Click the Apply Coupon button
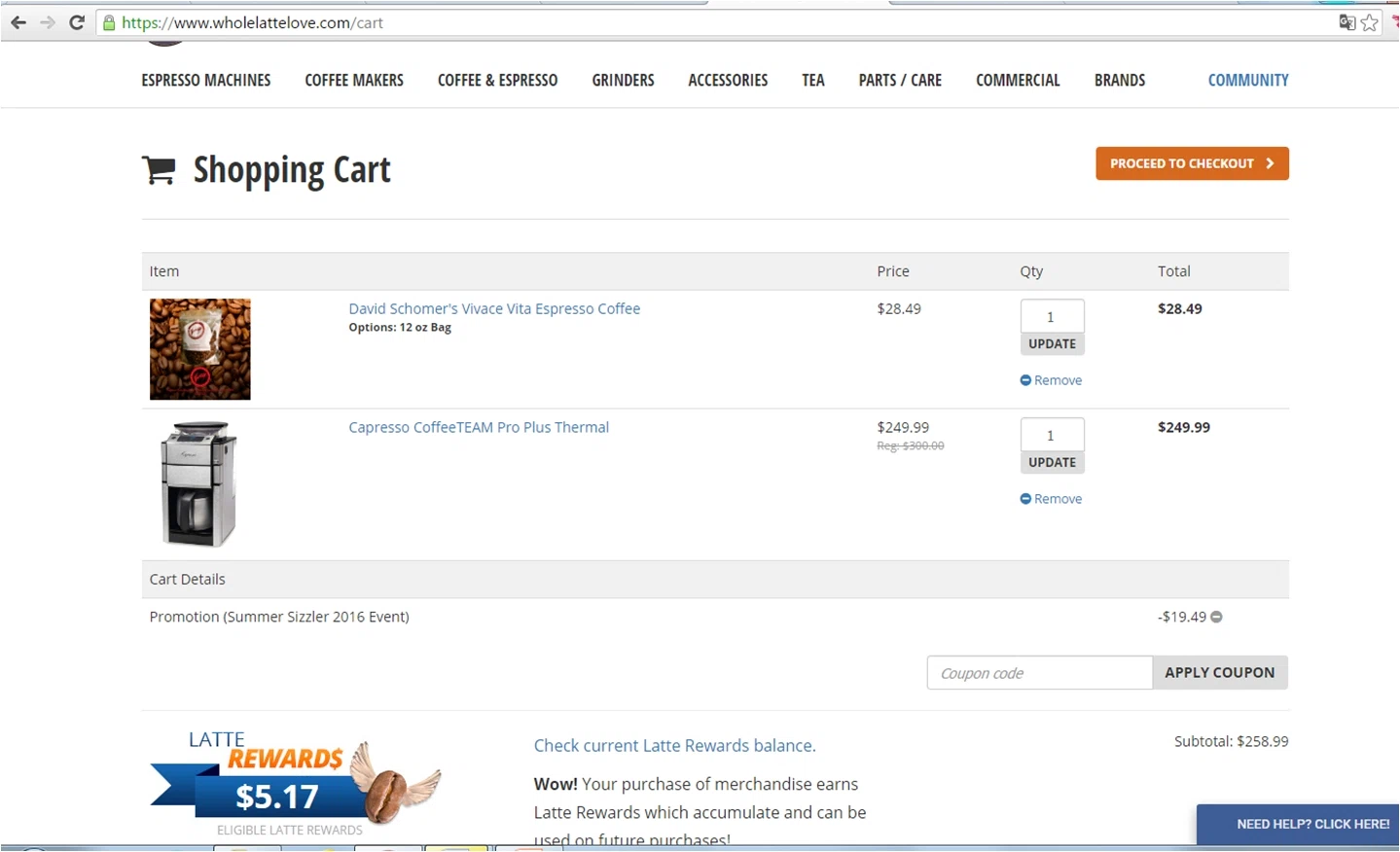 (x=1220, y=673)
